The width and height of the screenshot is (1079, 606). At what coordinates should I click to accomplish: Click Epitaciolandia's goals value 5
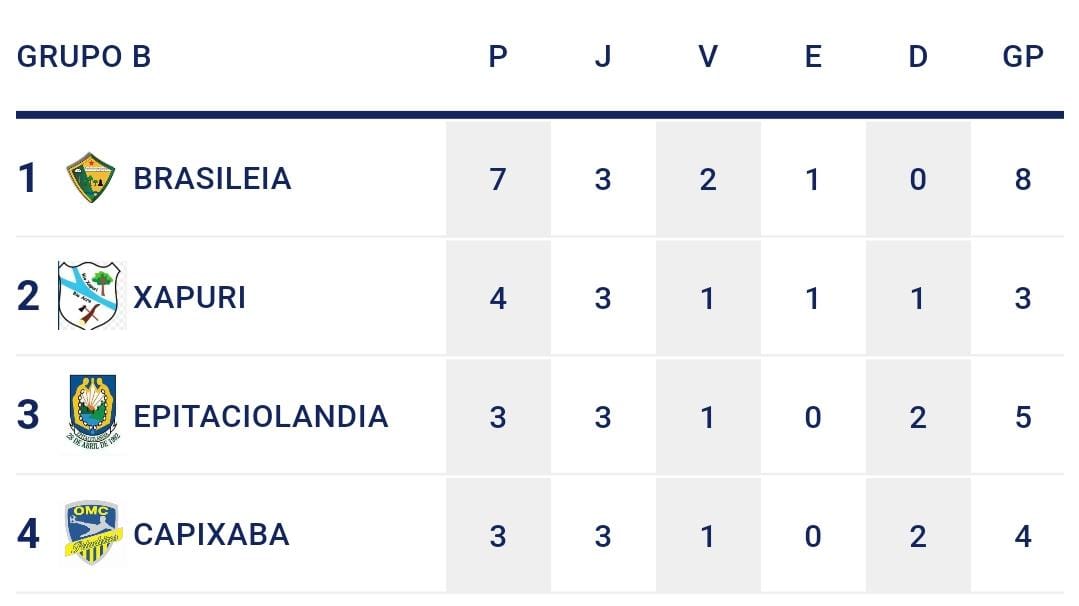(x=1022, y=416)
